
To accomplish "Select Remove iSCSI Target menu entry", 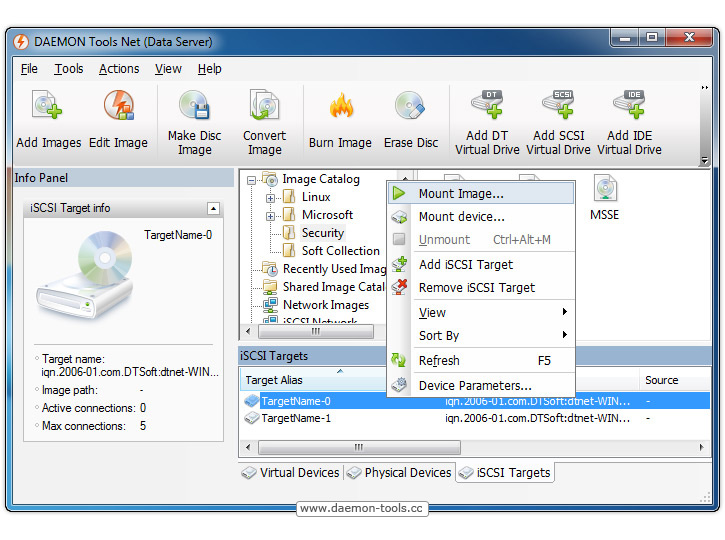I will click(481, 288).
